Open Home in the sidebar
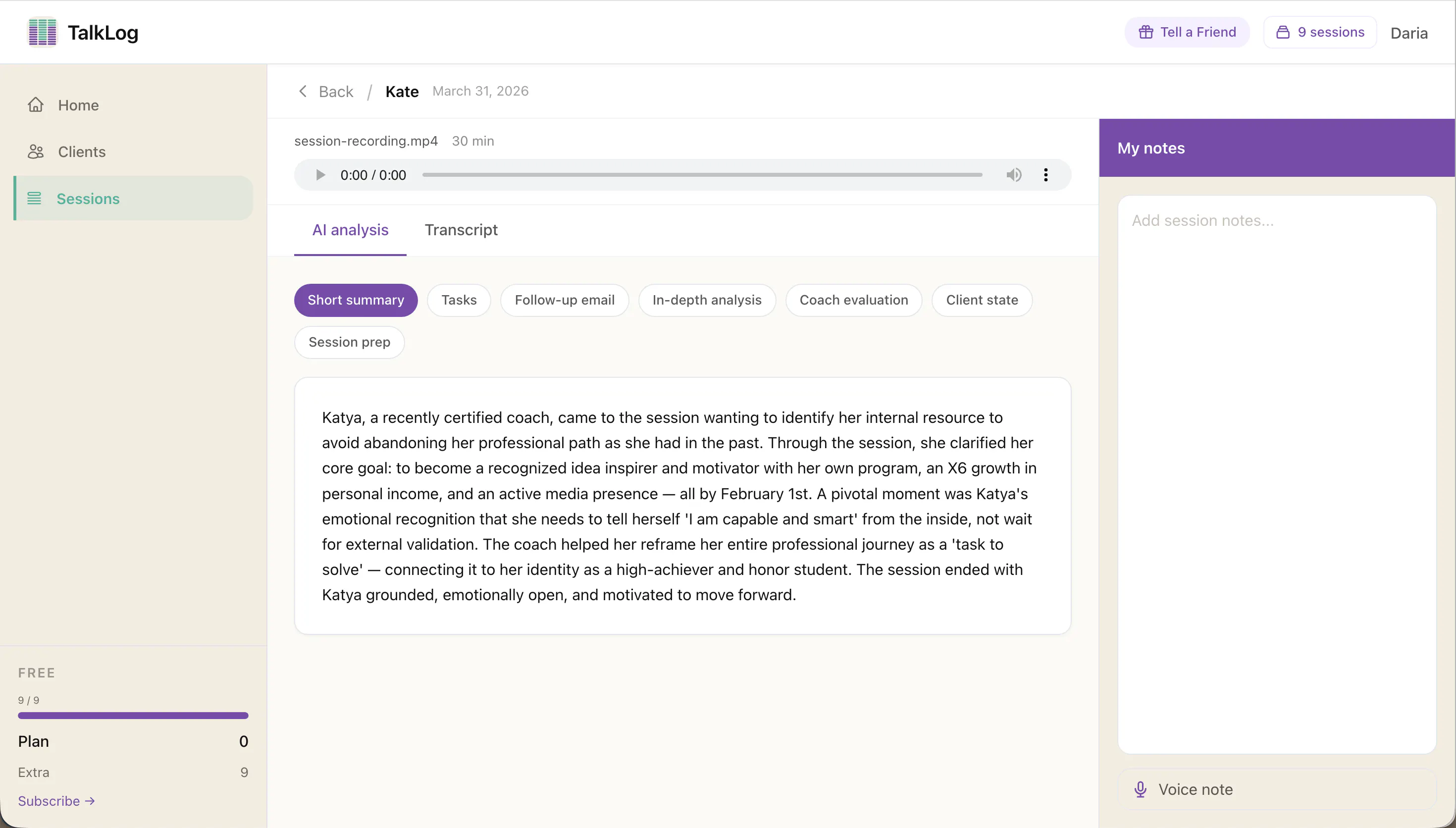The image size is (1456, 828). [133, 105]
